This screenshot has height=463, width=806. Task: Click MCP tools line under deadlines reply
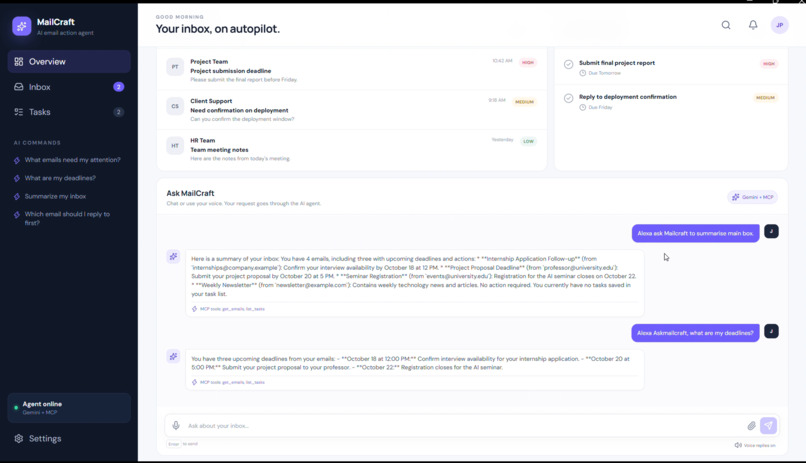[228, 382]
